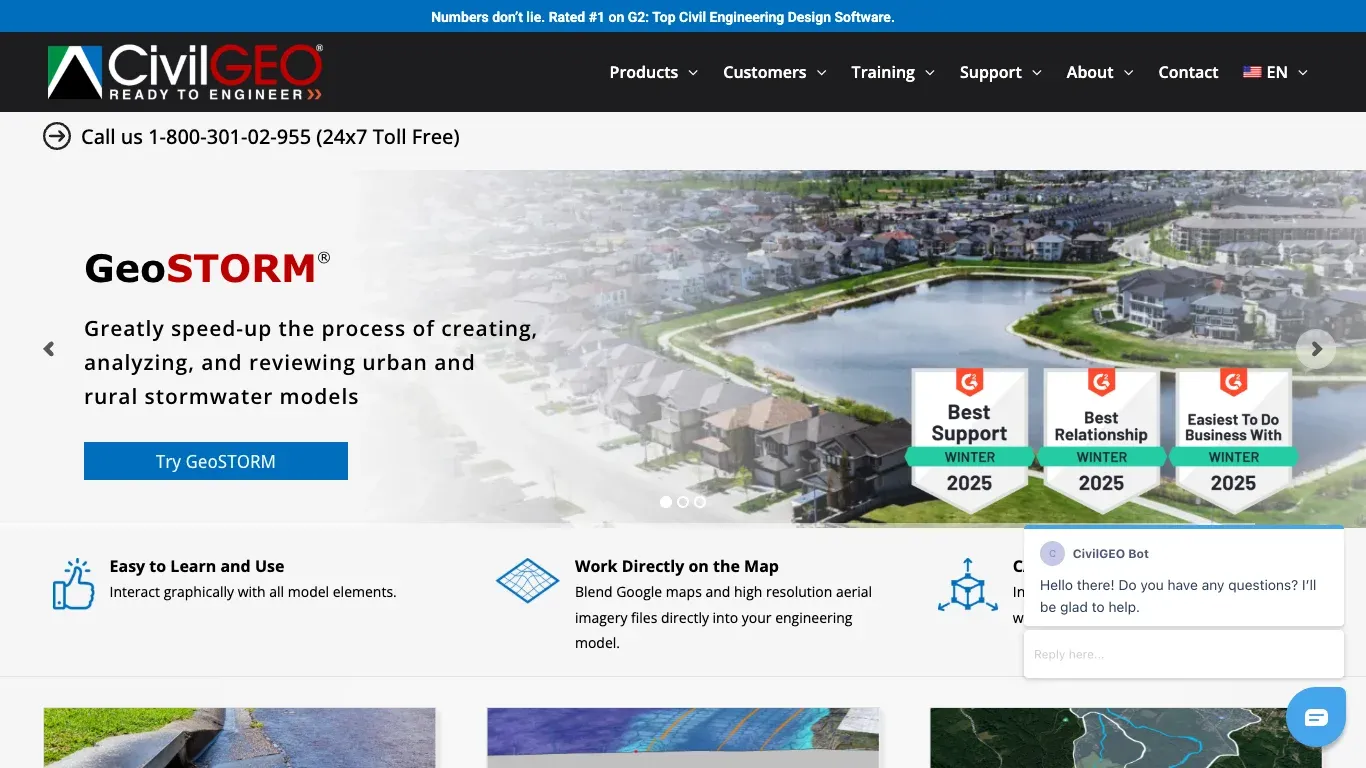Open the About menu
This screenshot has width=1366, height=768.
coord(1089,72)
